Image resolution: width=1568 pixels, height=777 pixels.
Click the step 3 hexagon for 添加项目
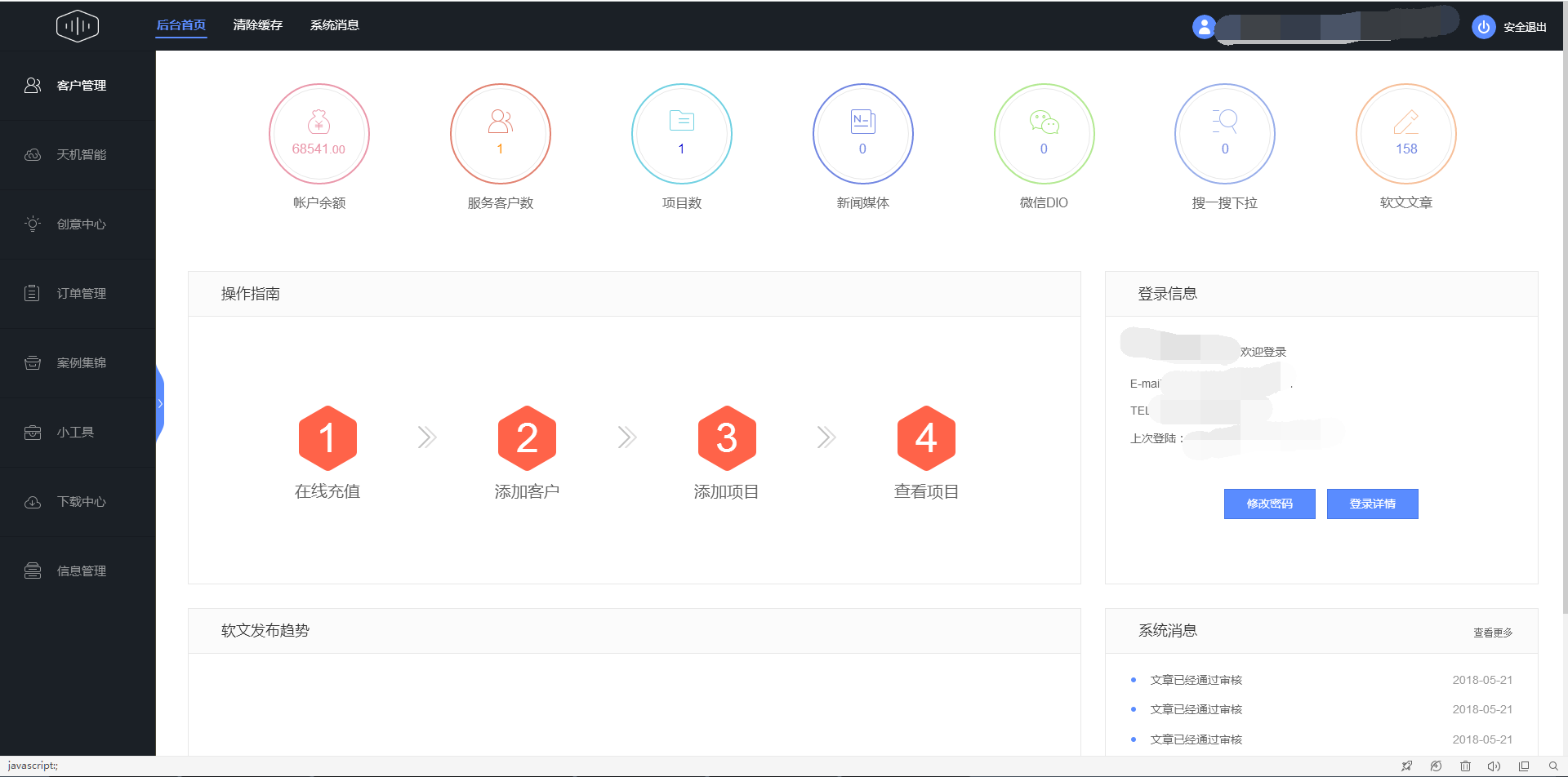click(x=727, y=438)
